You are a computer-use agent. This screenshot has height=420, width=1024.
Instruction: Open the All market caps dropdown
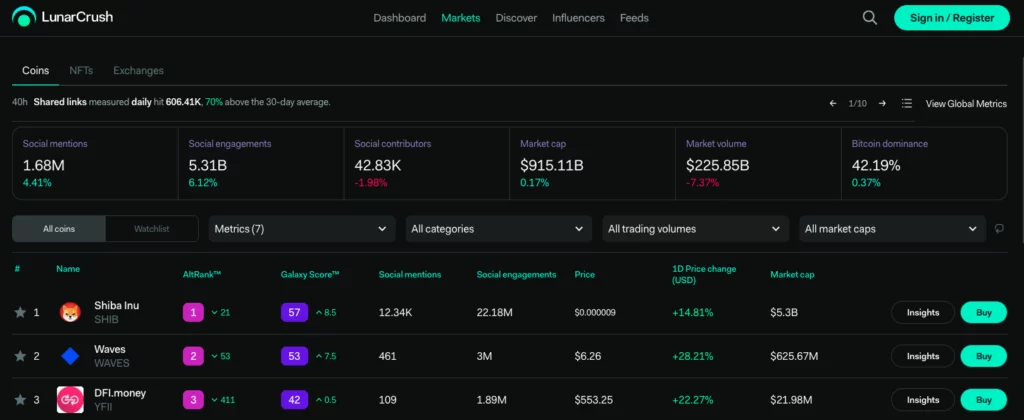click(892, 229)
